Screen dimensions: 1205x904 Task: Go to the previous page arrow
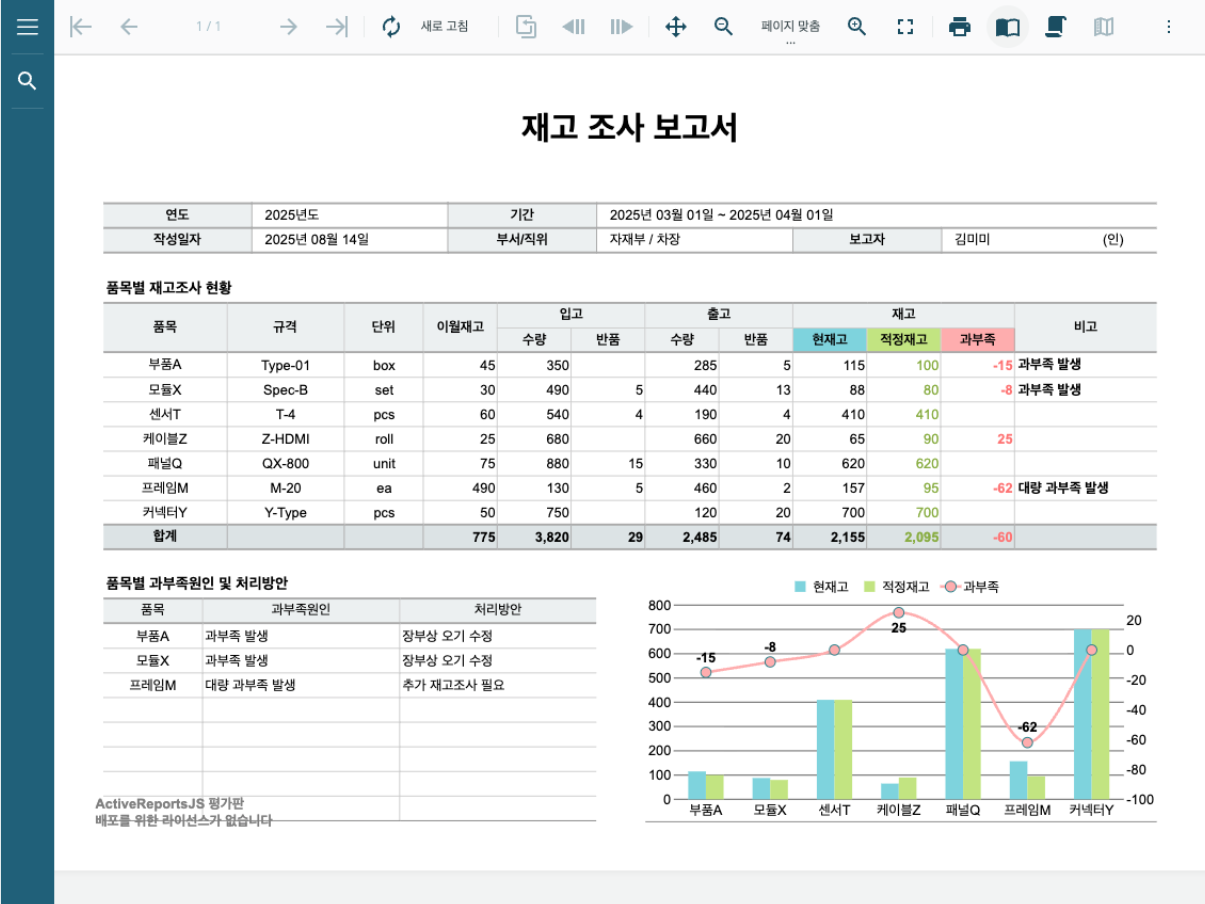pos(128,27)
